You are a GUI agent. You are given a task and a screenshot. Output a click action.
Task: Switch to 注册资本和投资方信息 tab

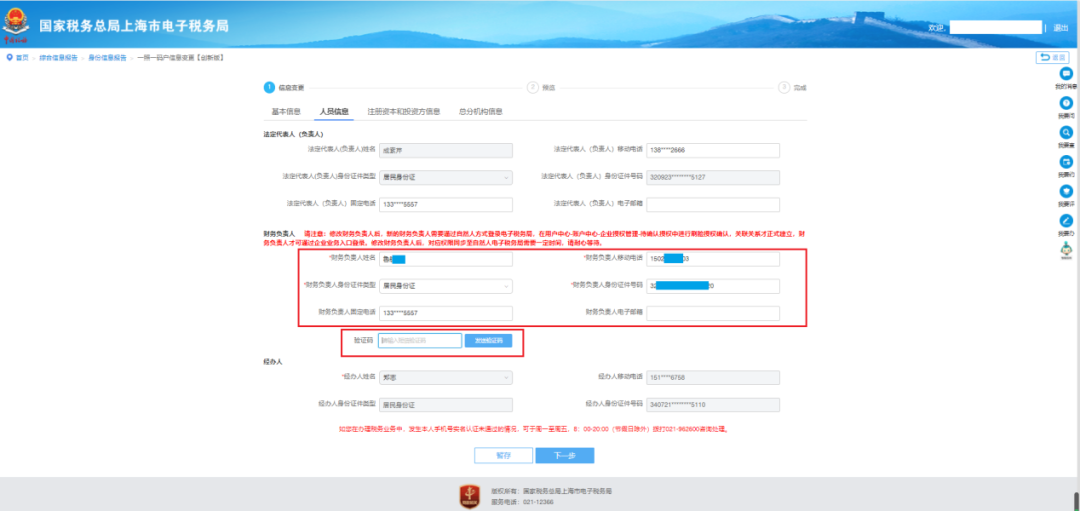(x=404, y=111)
